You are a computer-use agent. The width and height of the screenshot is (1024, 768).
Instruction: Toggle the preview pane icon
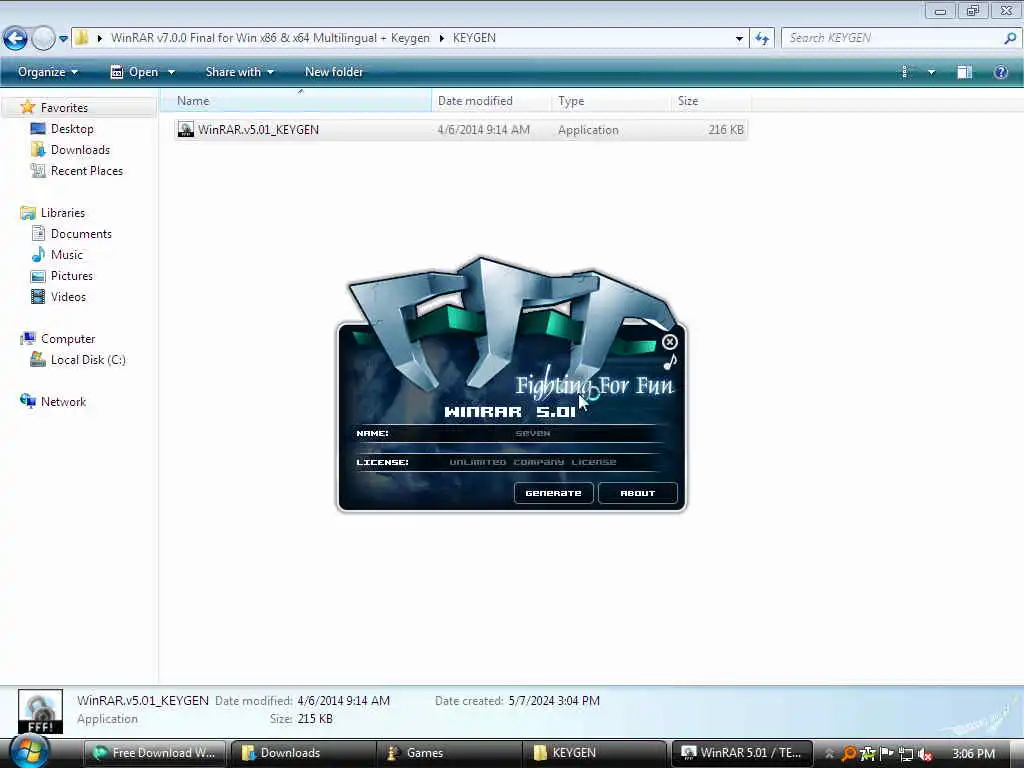tap(965, 72)
